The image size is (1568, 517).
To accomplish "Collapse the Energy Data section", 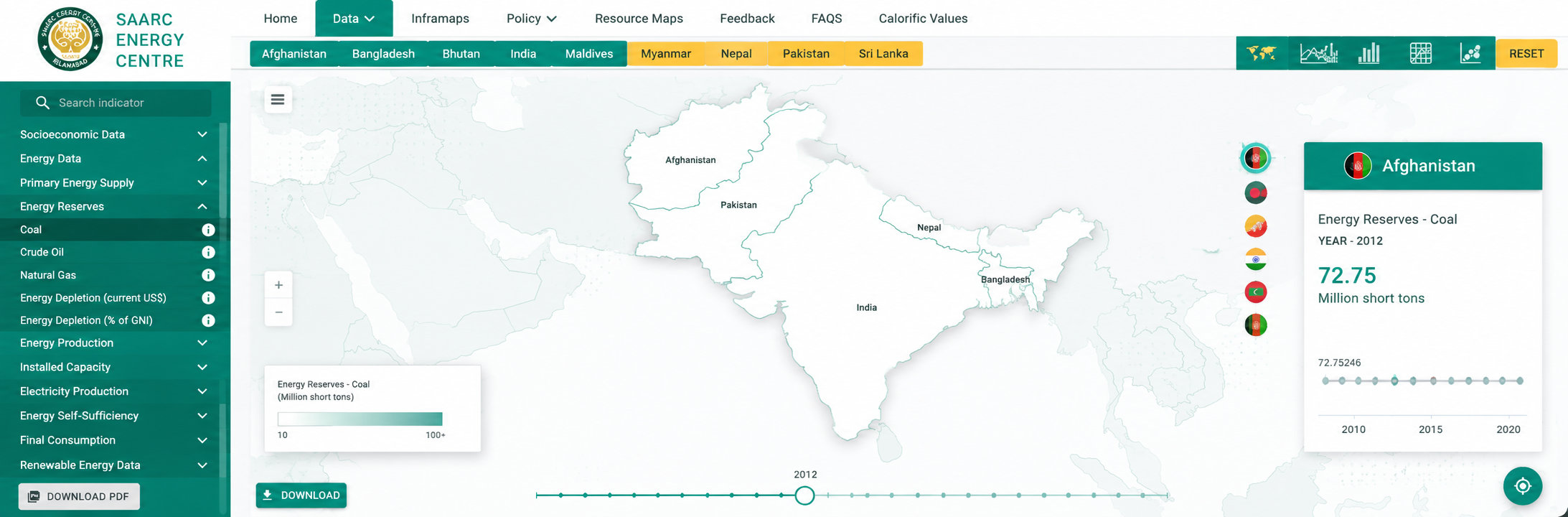I will 113,159.
